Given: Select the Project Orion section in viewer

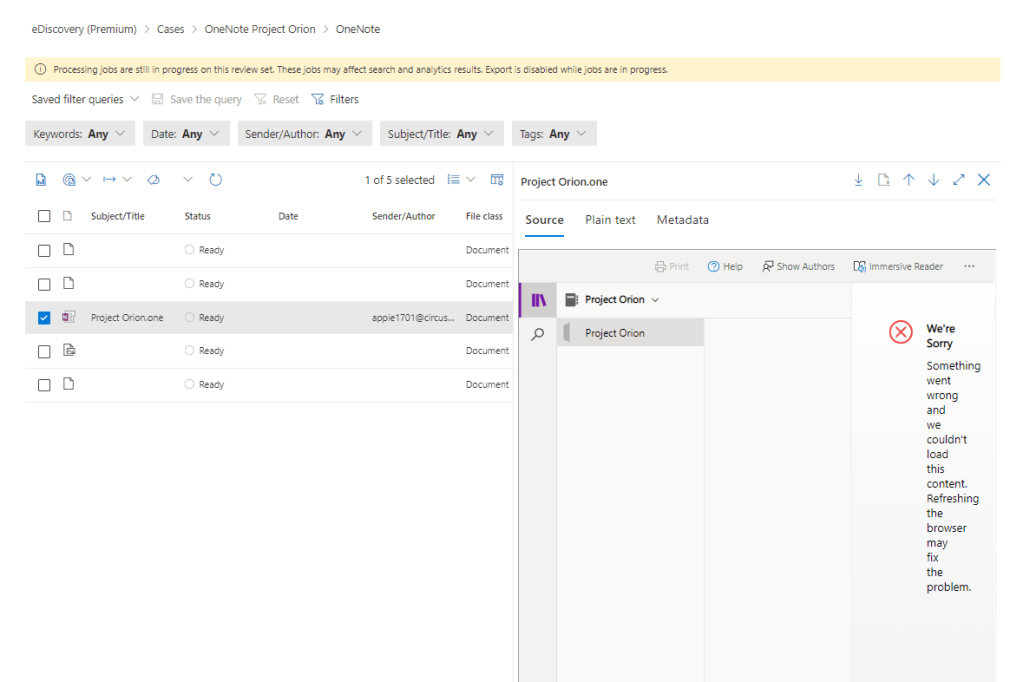Looking at the screenshot, I should tap(615, 334).
